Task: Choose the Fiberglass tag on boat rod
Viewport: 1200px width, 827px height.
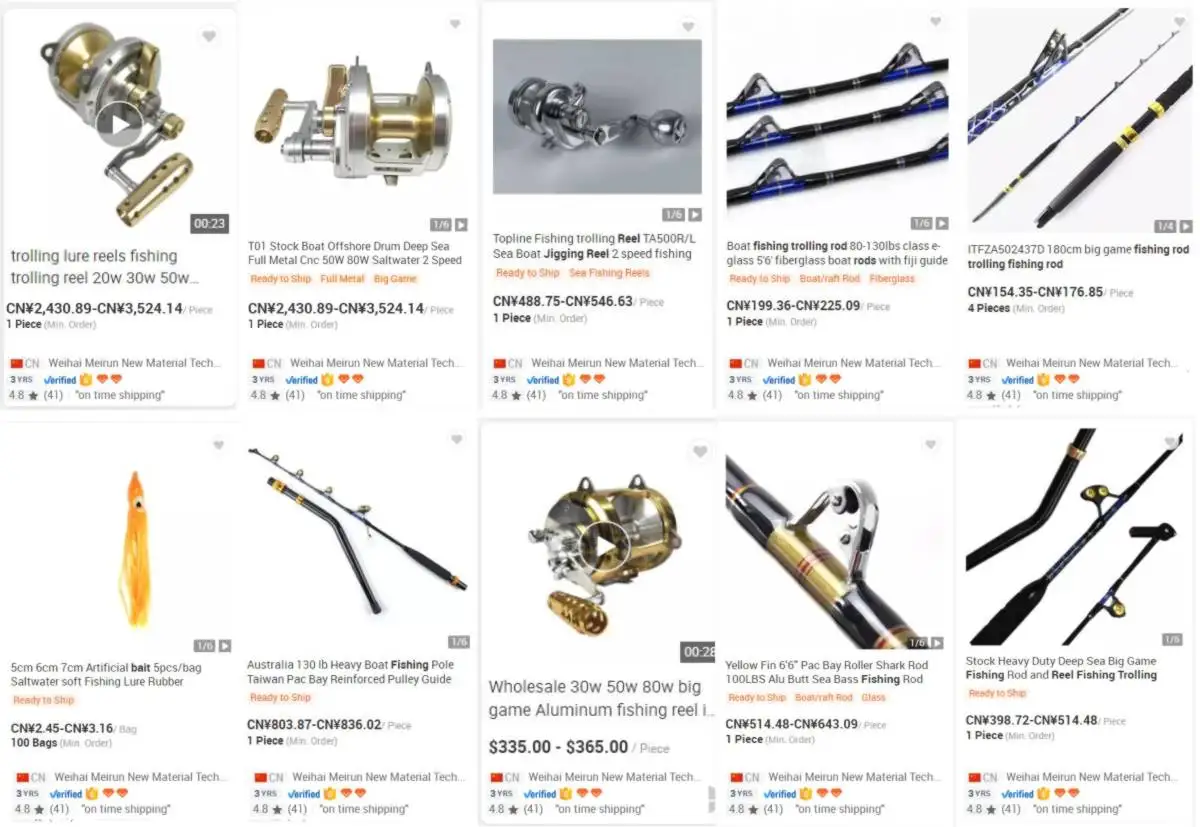Action: coord(892,279)
